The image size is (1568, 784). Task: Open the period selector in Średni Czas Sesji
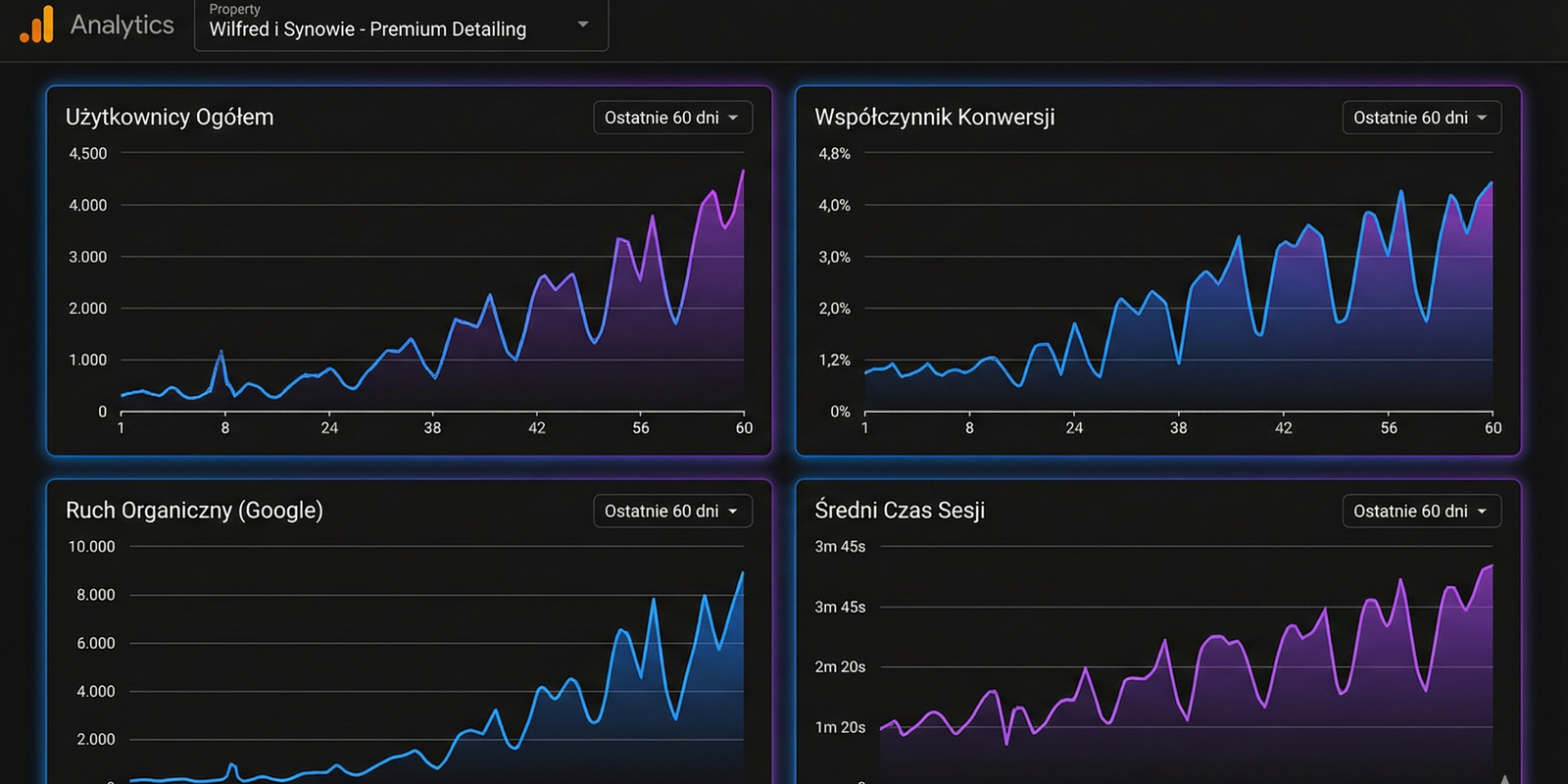[x=1421, y=511]
